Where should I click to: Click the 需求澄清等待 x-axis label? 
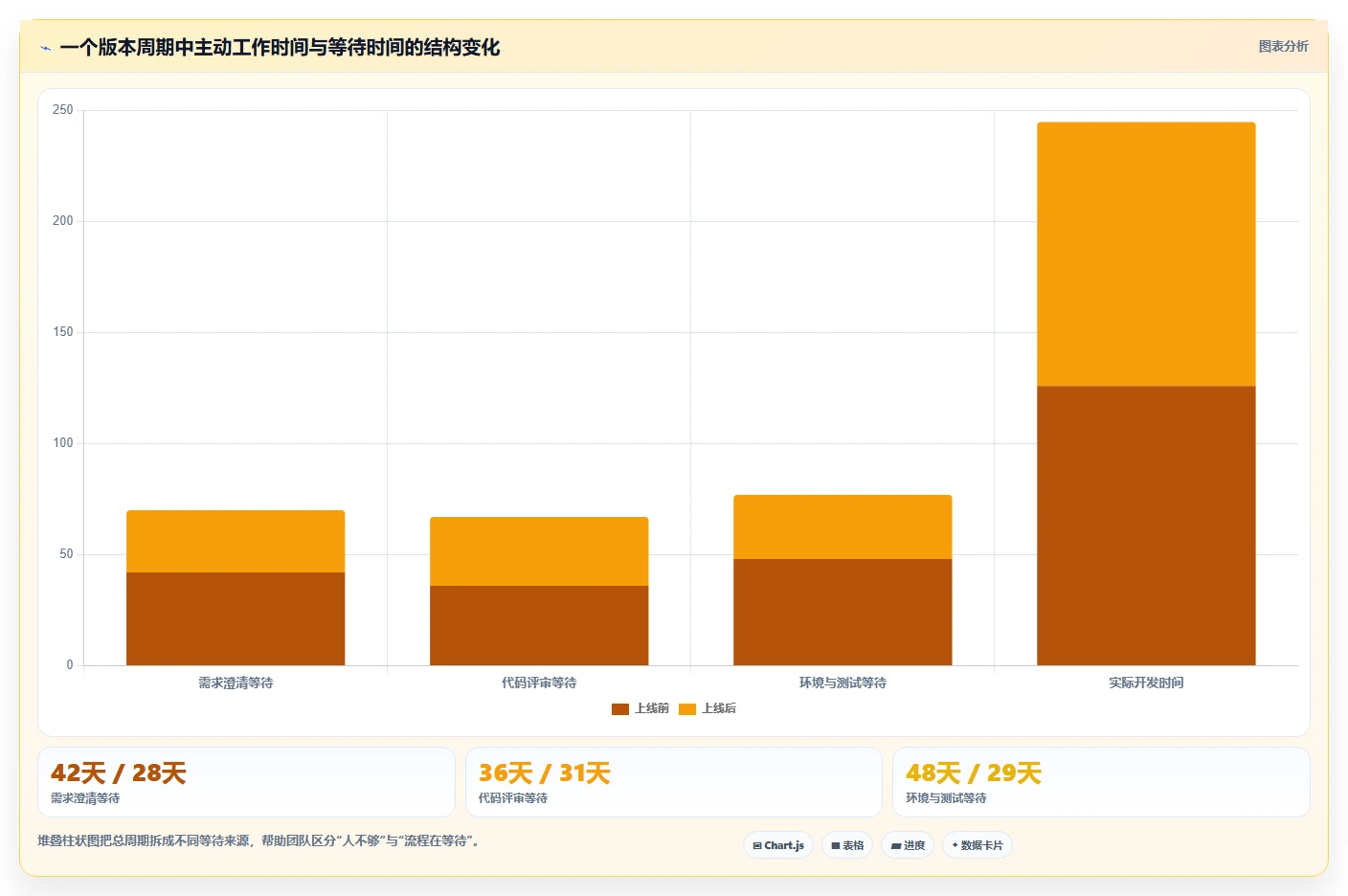[x=236, y=683]
